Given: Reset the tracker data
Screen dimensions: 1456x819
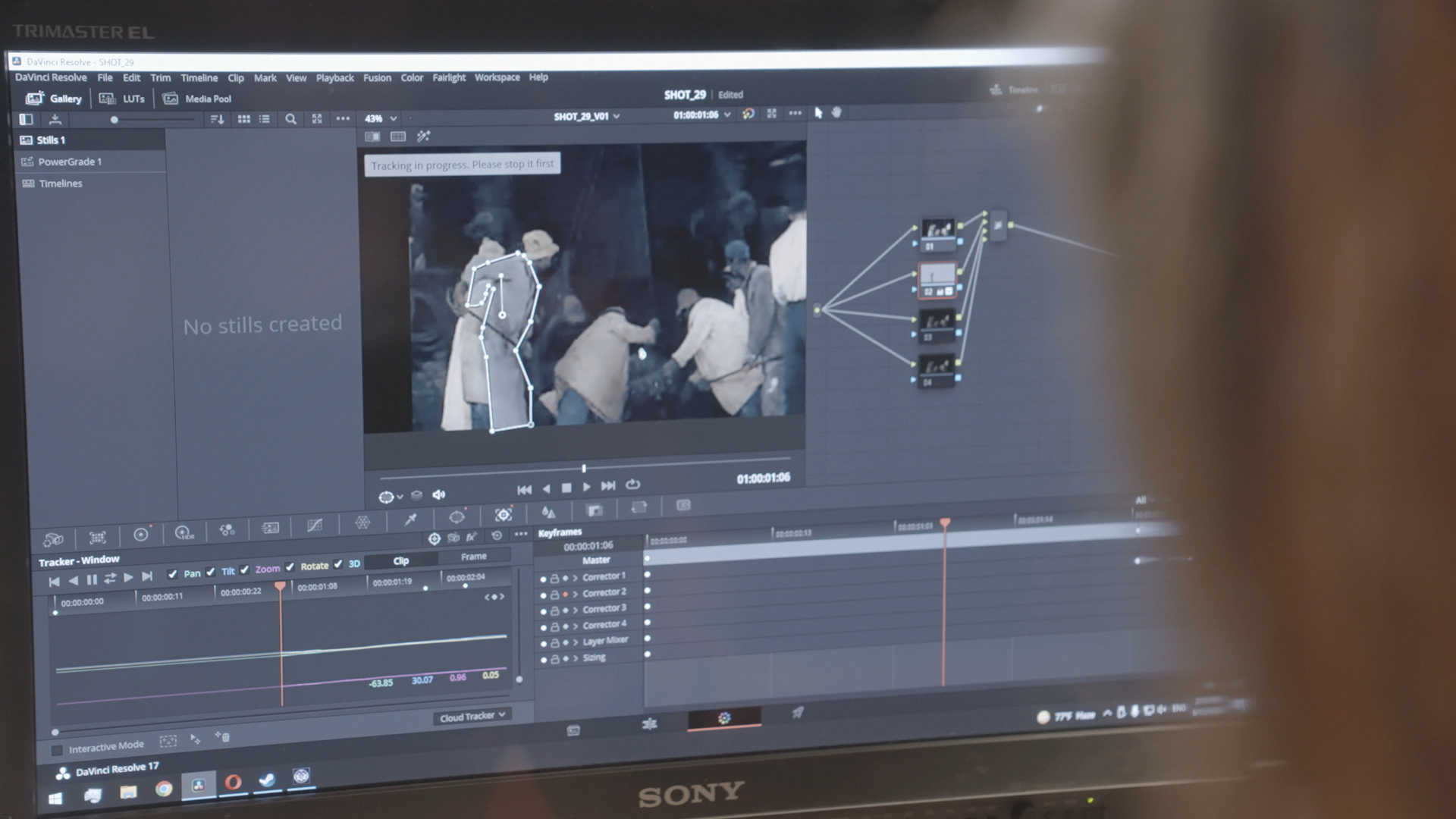Looking at the screenshot, I should [497, 535].
